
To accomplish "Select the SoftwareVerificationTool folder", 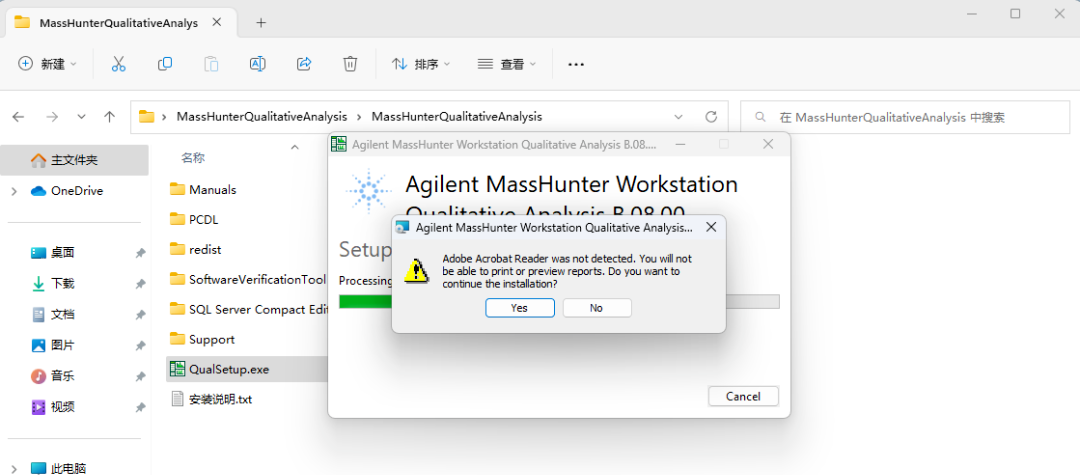I will (247, 279).
